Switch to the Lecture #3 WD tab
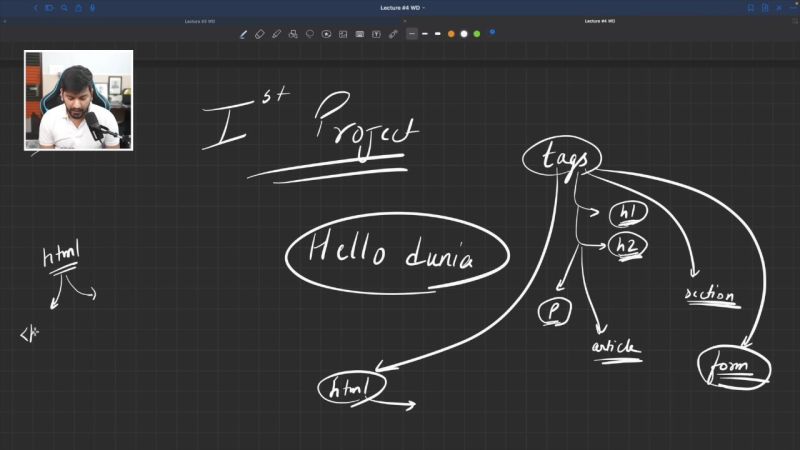Viewport: 800px width, 450px height. click(x=199, y=21)
